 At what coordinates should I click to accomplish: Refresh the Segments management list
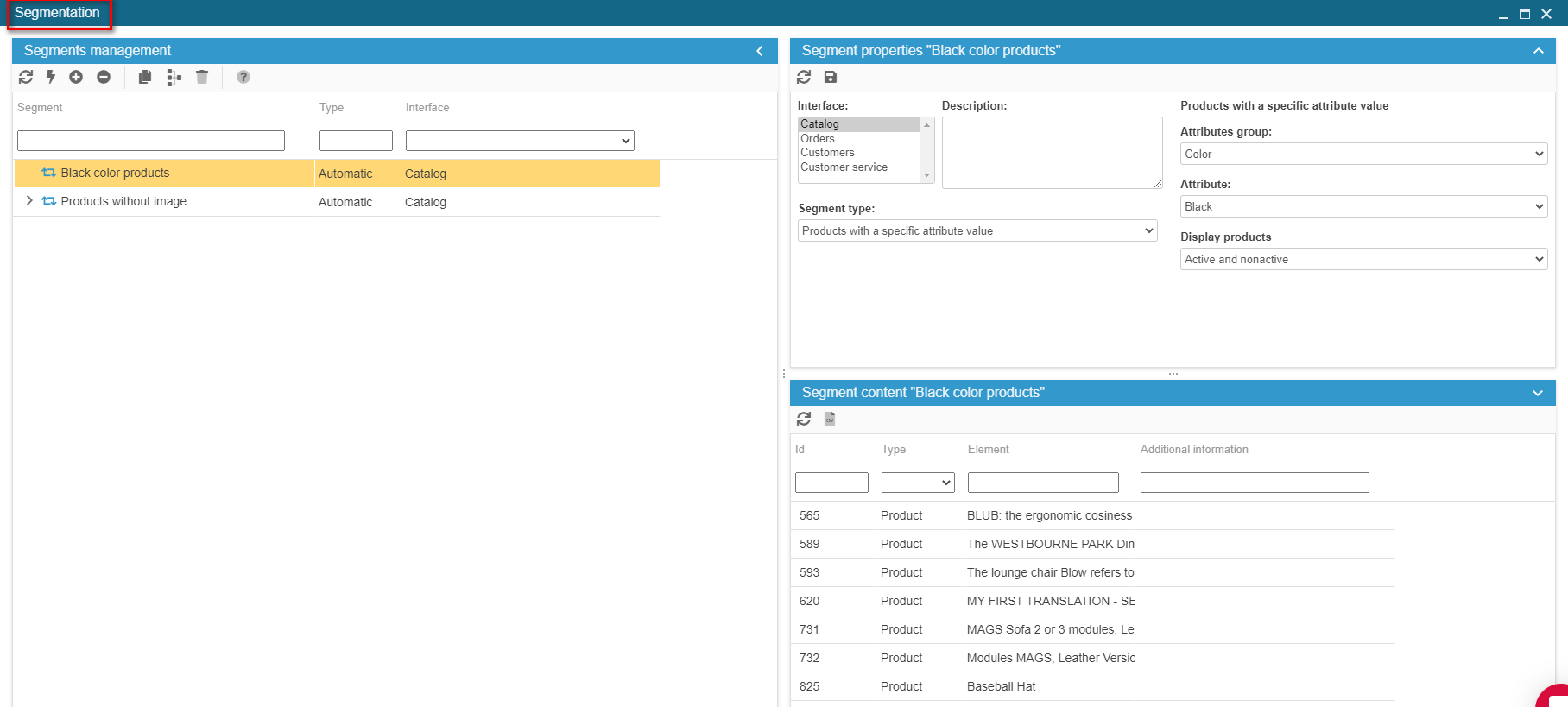(x=26, y=77)
